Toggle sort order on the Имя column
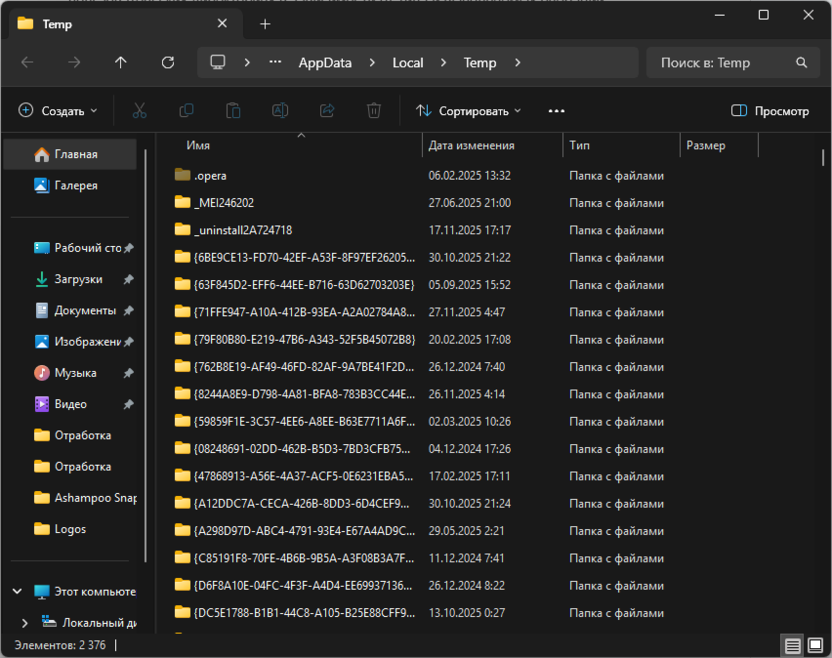The width and height of the screenshot is (832, 658). click(197, 145)
